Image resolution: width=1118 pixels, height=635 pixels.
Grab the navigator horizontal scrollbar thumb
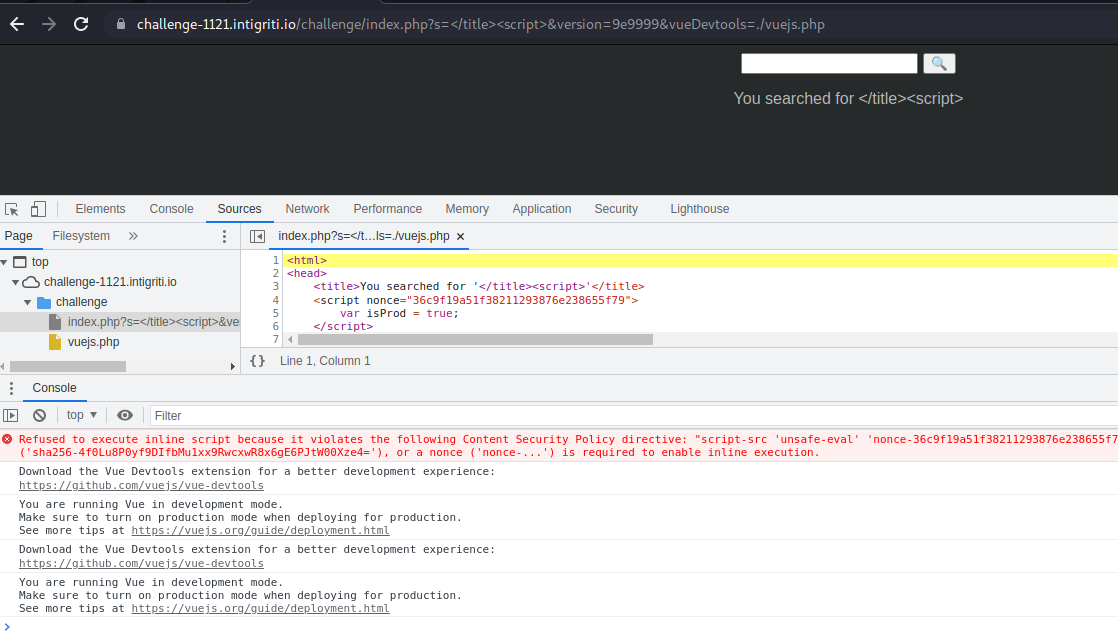[68, 366]
